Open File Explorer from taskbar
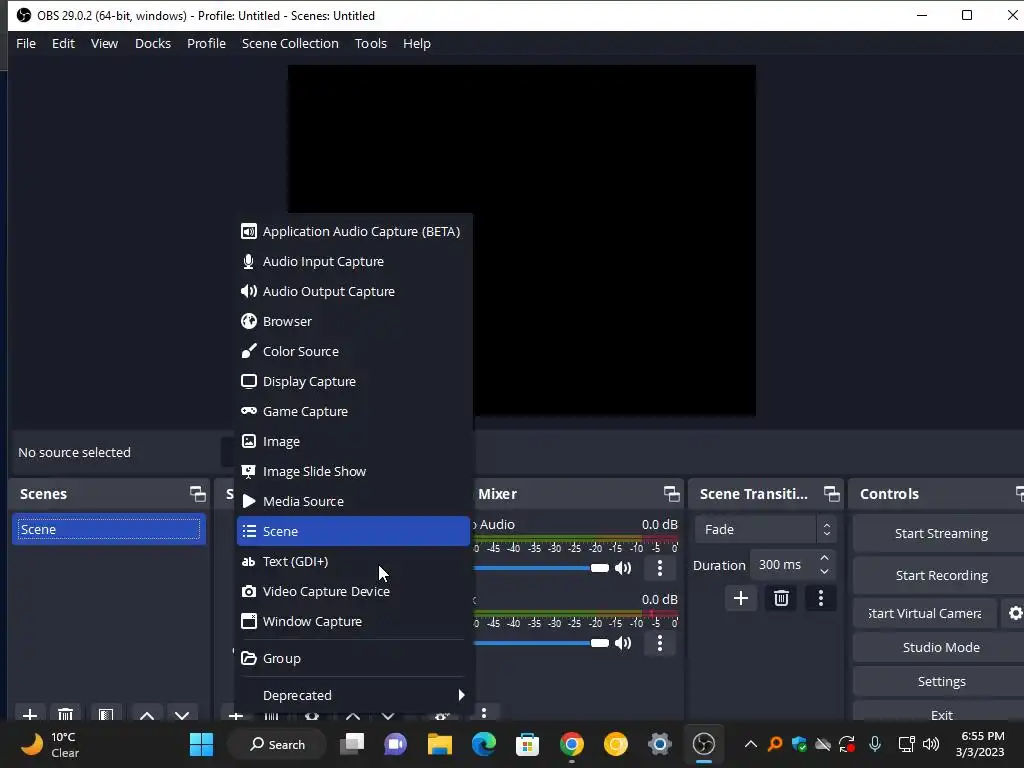This screenshot has height=768, width=1024. click(x=440, y=744)
